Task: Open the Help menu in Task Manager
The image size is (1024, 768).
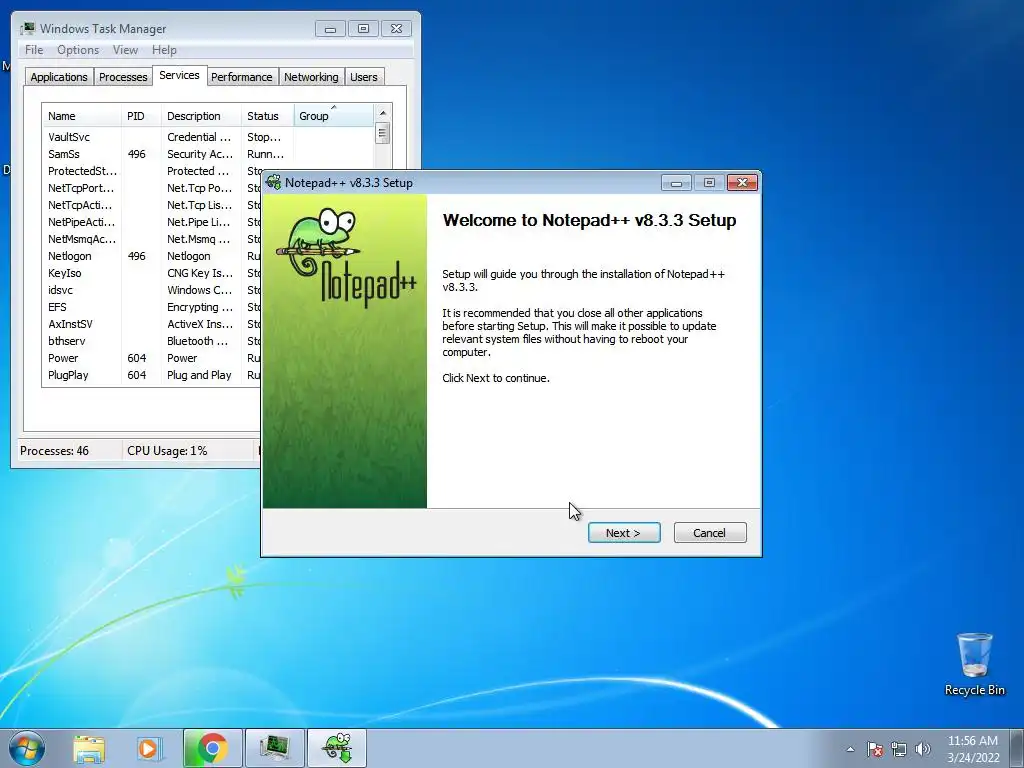Action: [x=164, y=50]
